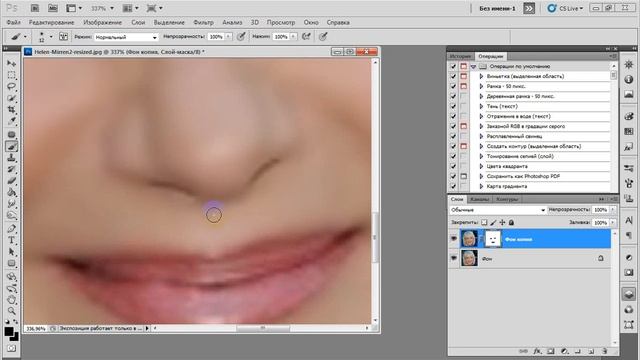Screen dimensions: 640x360
Task: Open the Adjustments panel icon in dock
Action: tap(629, 258)
